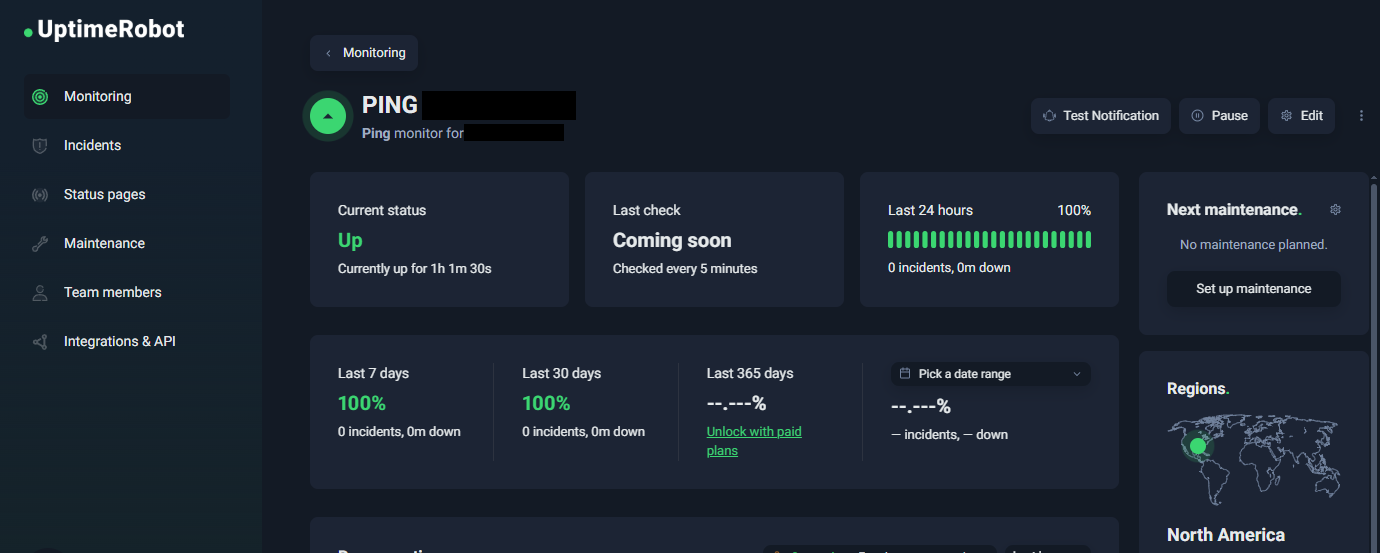Click the Incidents shield icon
1380x553 pixels.
40,146
